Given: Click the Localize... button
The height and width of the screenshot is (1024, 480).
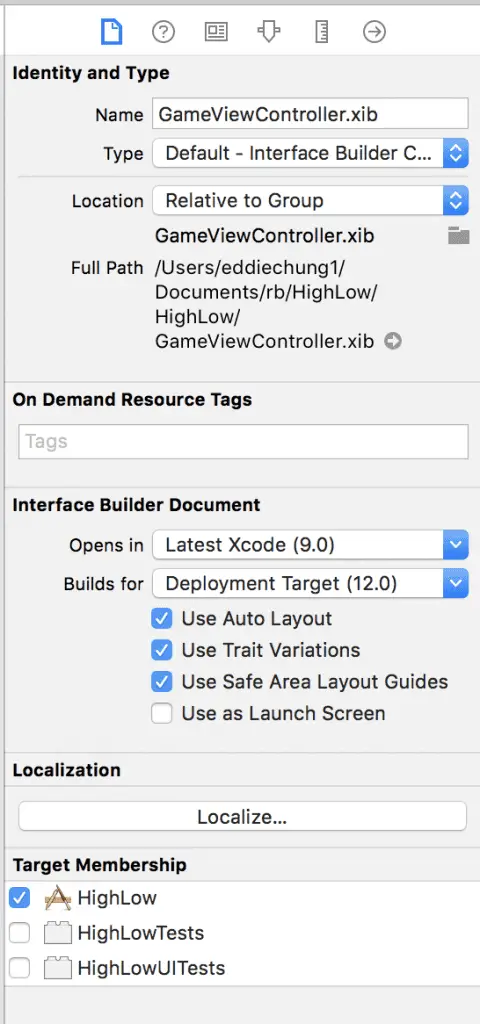Looking at the screenshot, I should [x=242, y=816].
